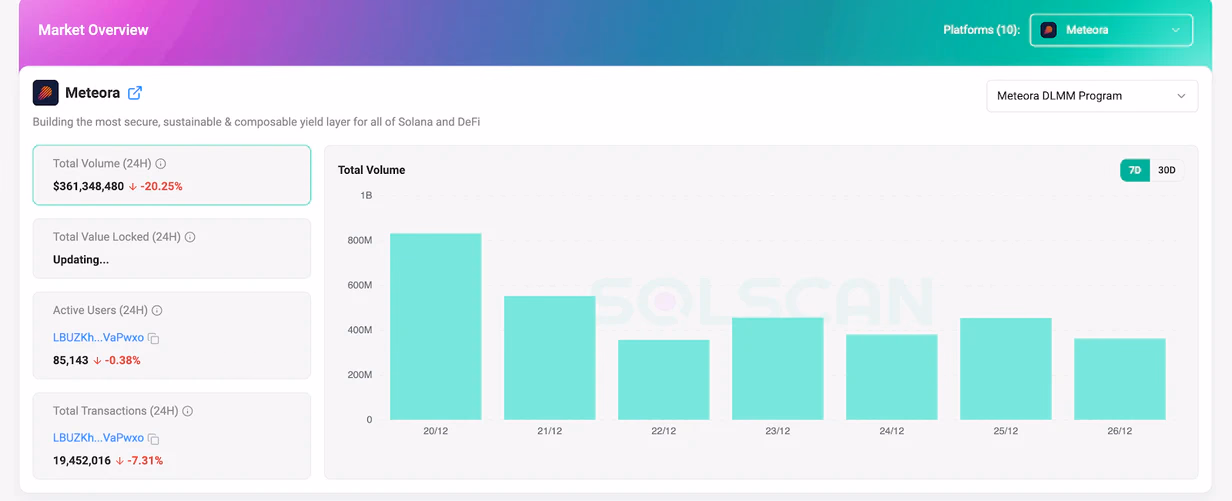Select the Total Transactions (24H) card
Screen dimensions: 1232x501
172,435
